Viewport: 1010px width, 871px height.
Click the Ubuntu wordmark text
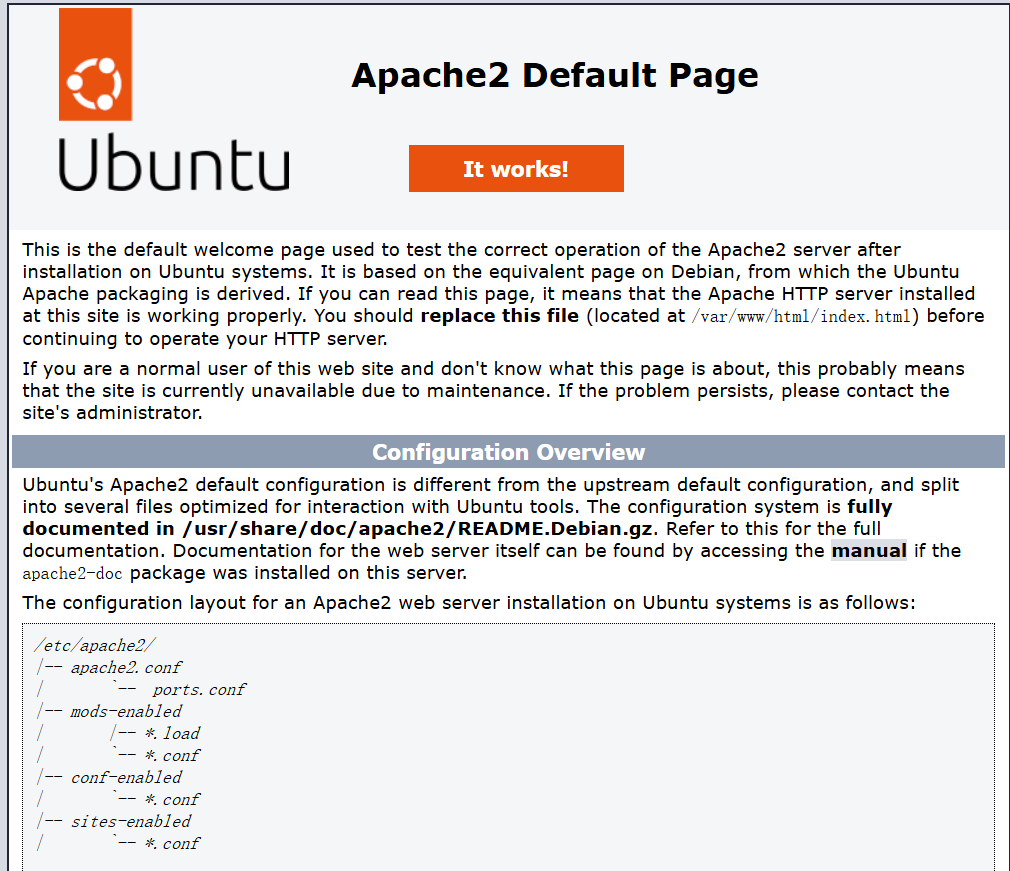click(x=174, y=162)
